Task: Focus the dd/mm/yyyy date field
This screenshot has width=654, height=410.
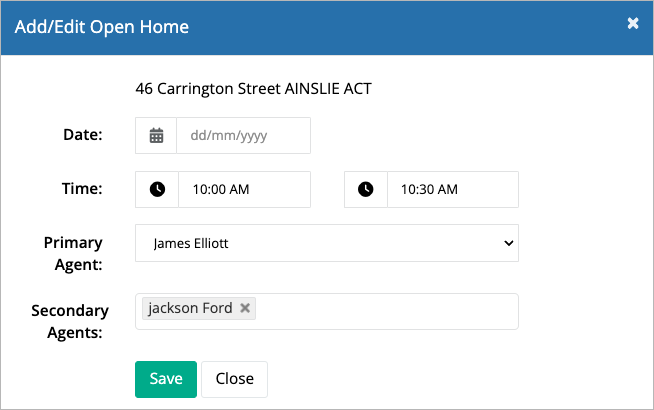Action: pos(244,136)
